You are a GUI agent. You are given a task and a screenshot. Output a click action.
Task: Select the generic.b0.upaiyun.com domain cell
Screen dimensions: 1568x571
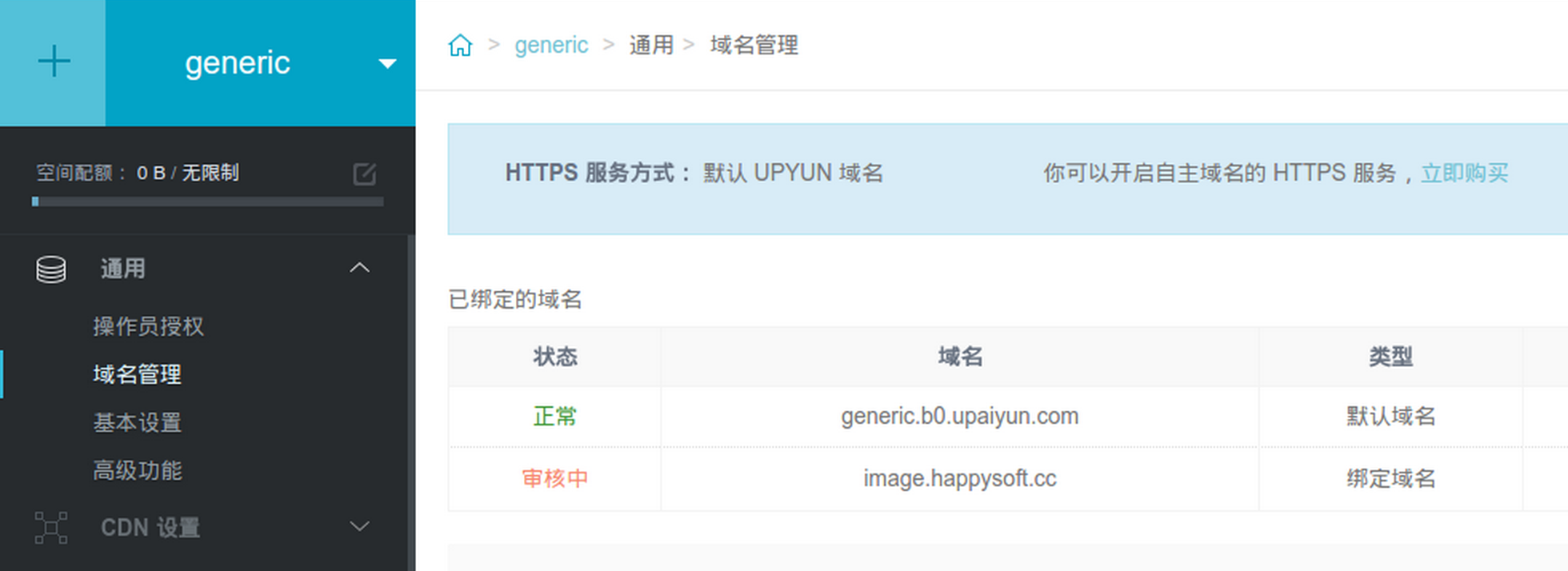pyautogui.click(x=959, y=416)
